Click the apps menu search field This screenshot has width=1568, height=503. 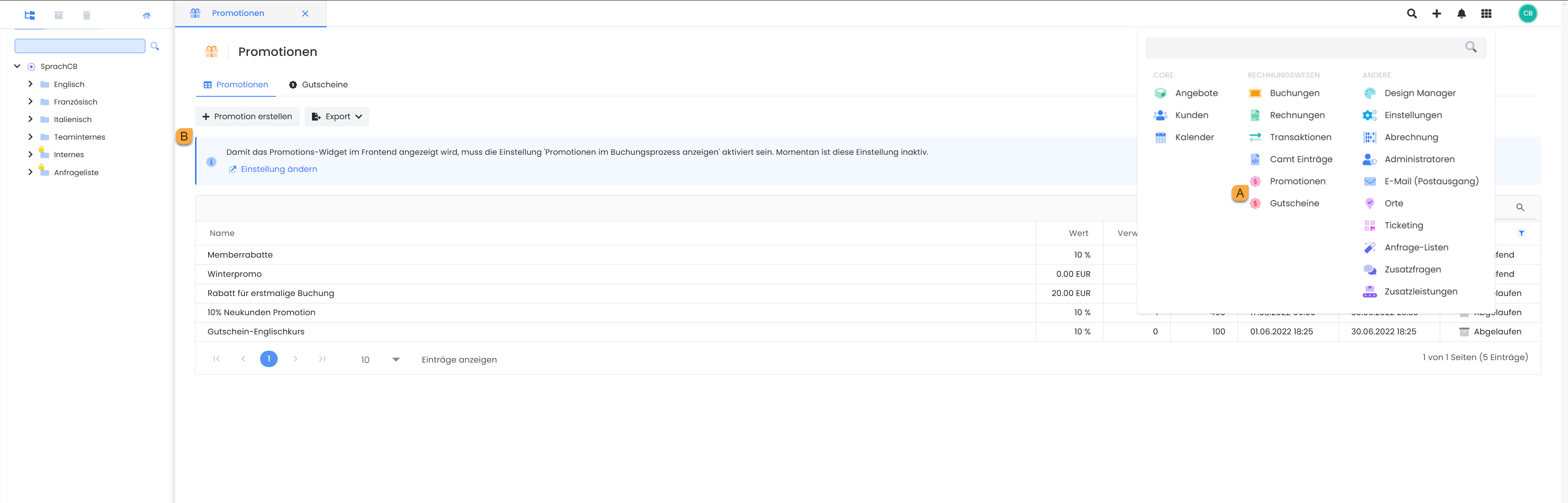click(1303, 47)
